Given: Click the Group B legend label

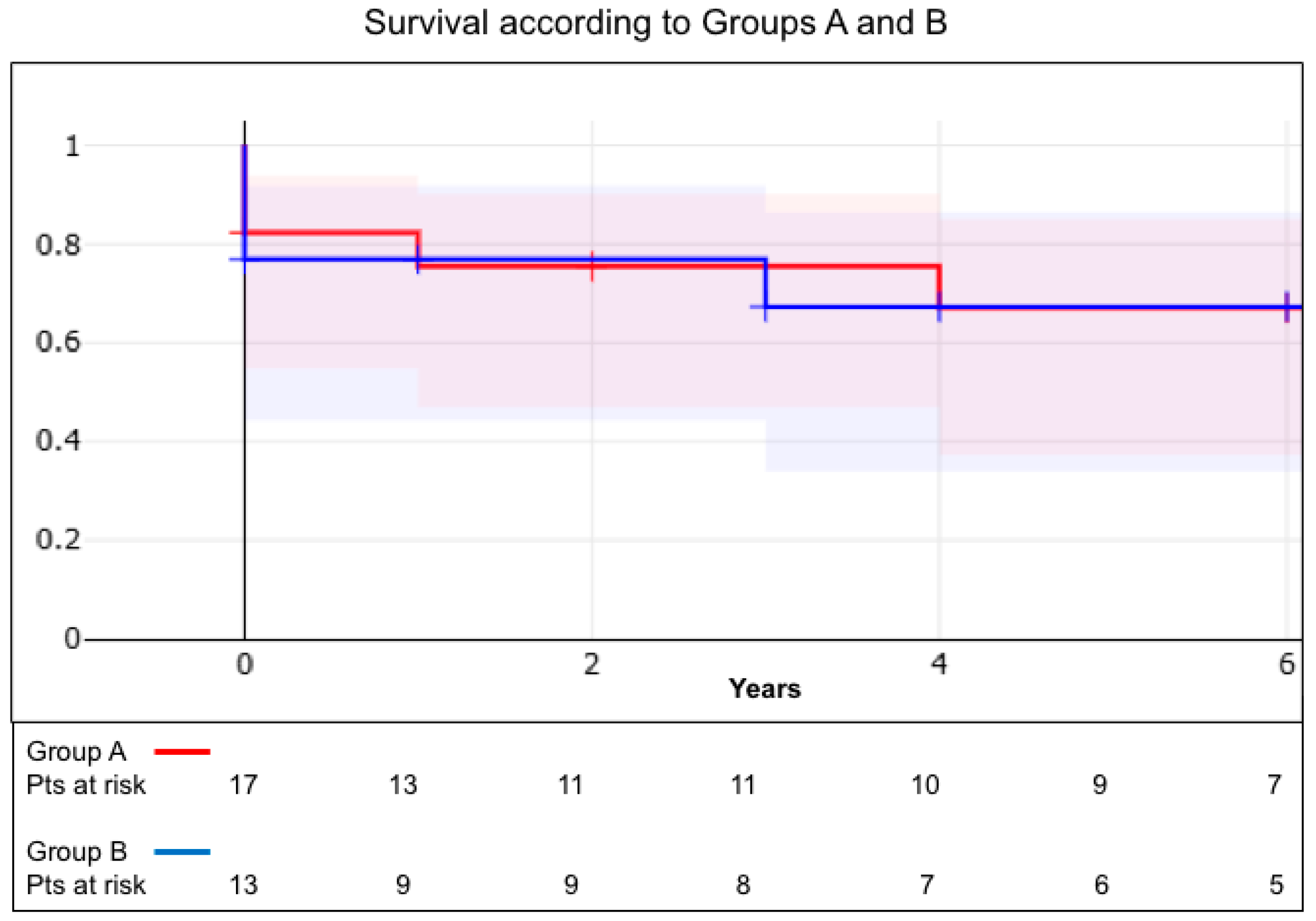Looking at the screenshot, I should [77, 852].
